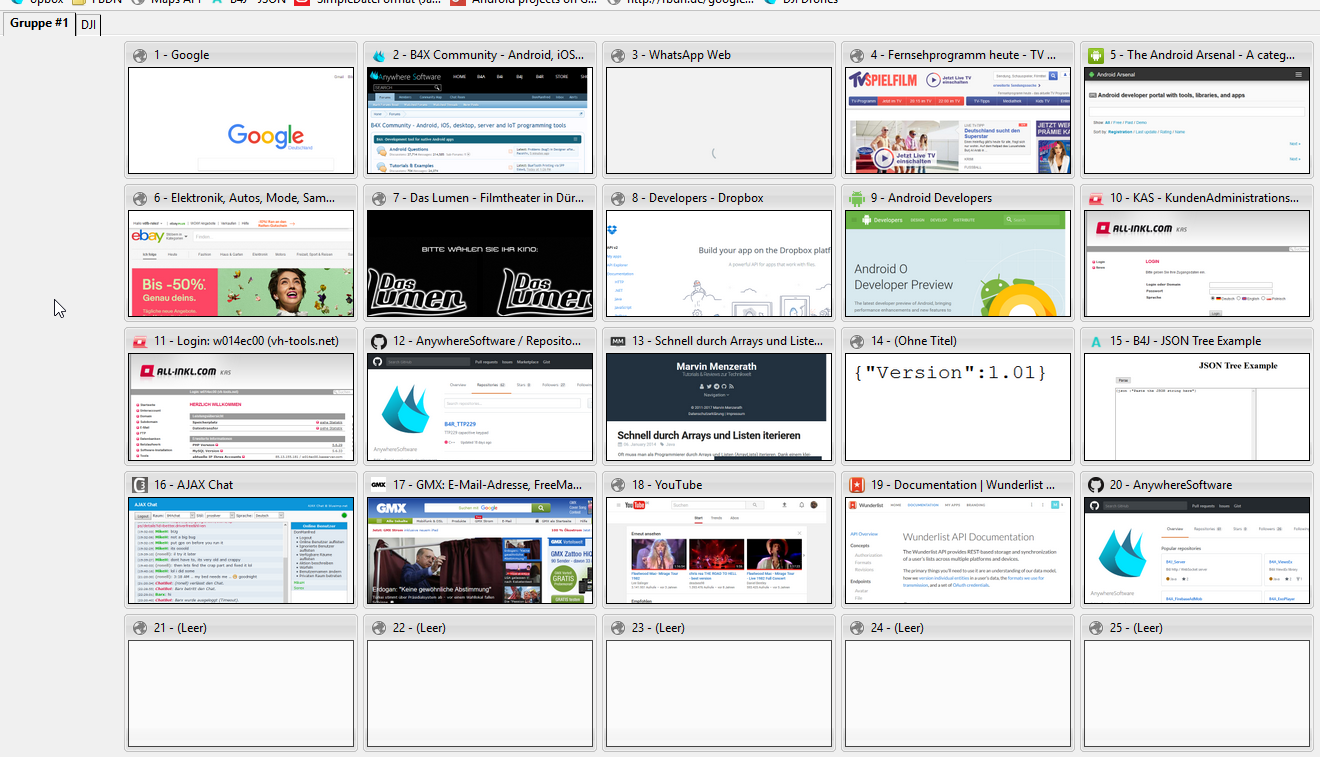The height and width of the screenshot is (757, 1320).
Task: Click the "3 - WhatsApp Web" tile title
Action: coord(690,56)
